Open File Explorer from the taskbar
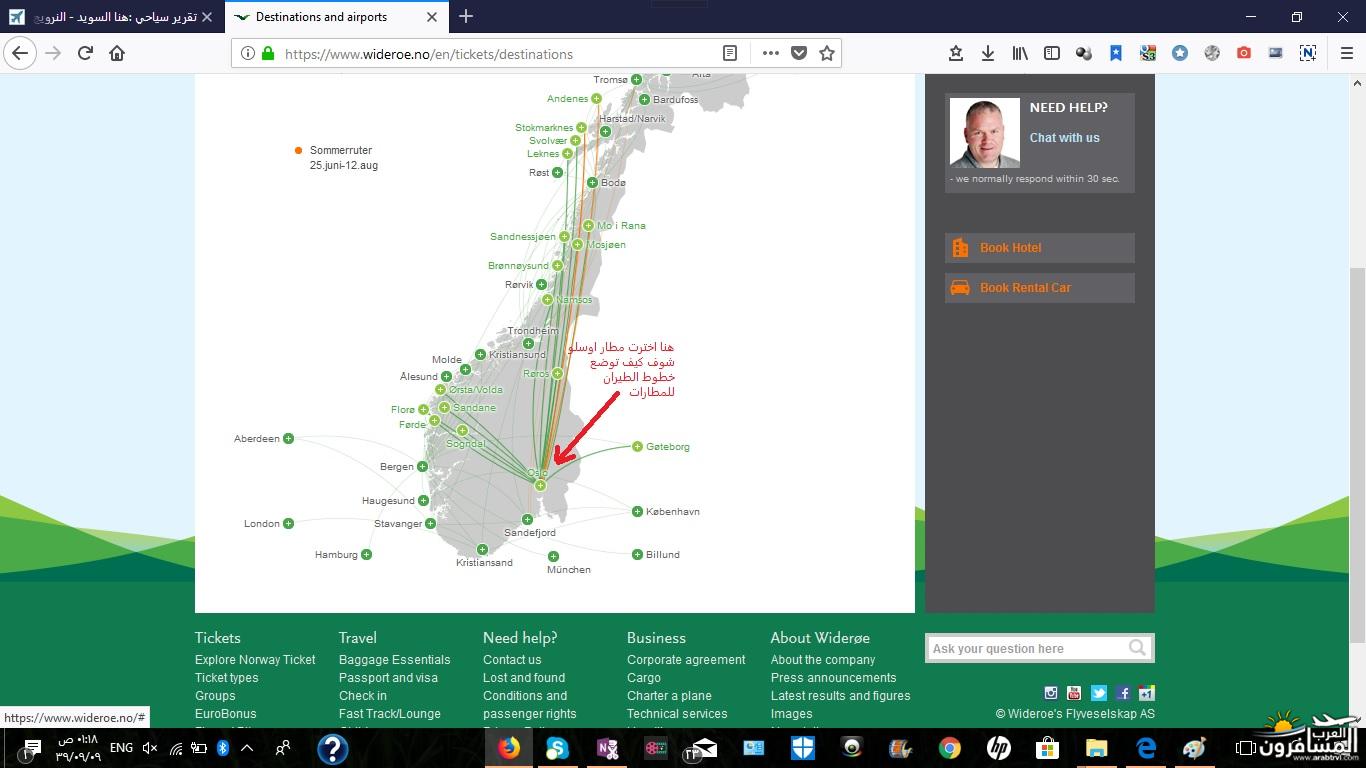 tap(1097, 748)
